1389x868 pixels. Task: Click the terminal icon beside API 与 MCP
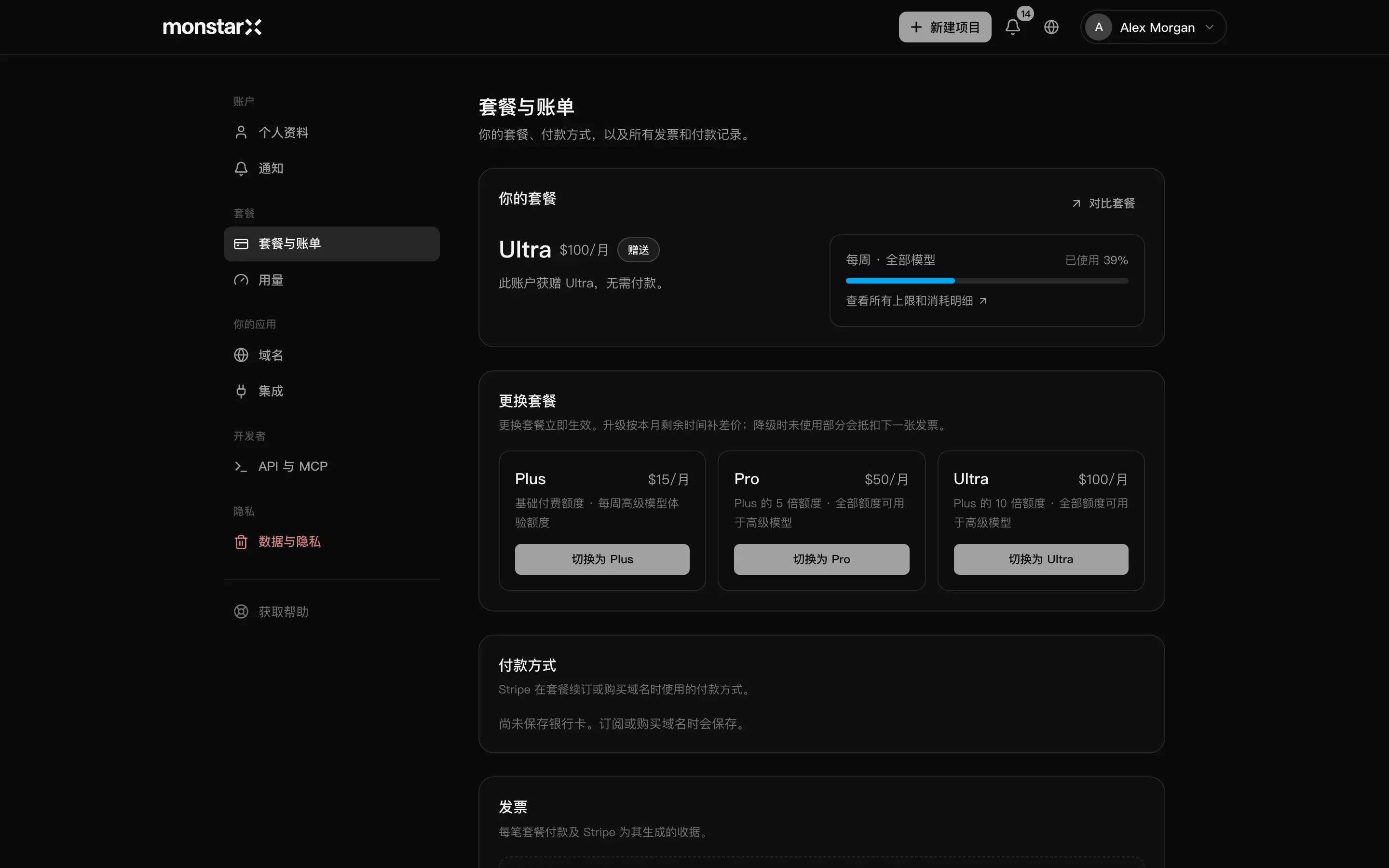(241, 467)
